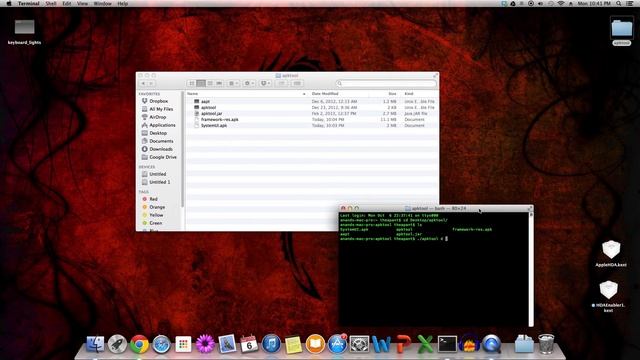640x360 pixels.
Task: Open Launchpad rocket icon in the Dock
Action: tap(117, 344)
